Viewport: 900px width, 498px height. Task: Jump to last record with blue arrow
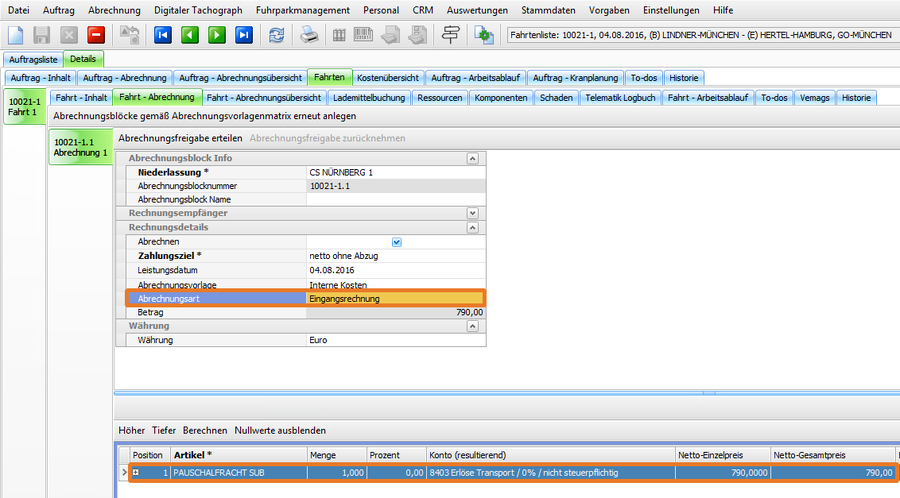pos(244,35)
